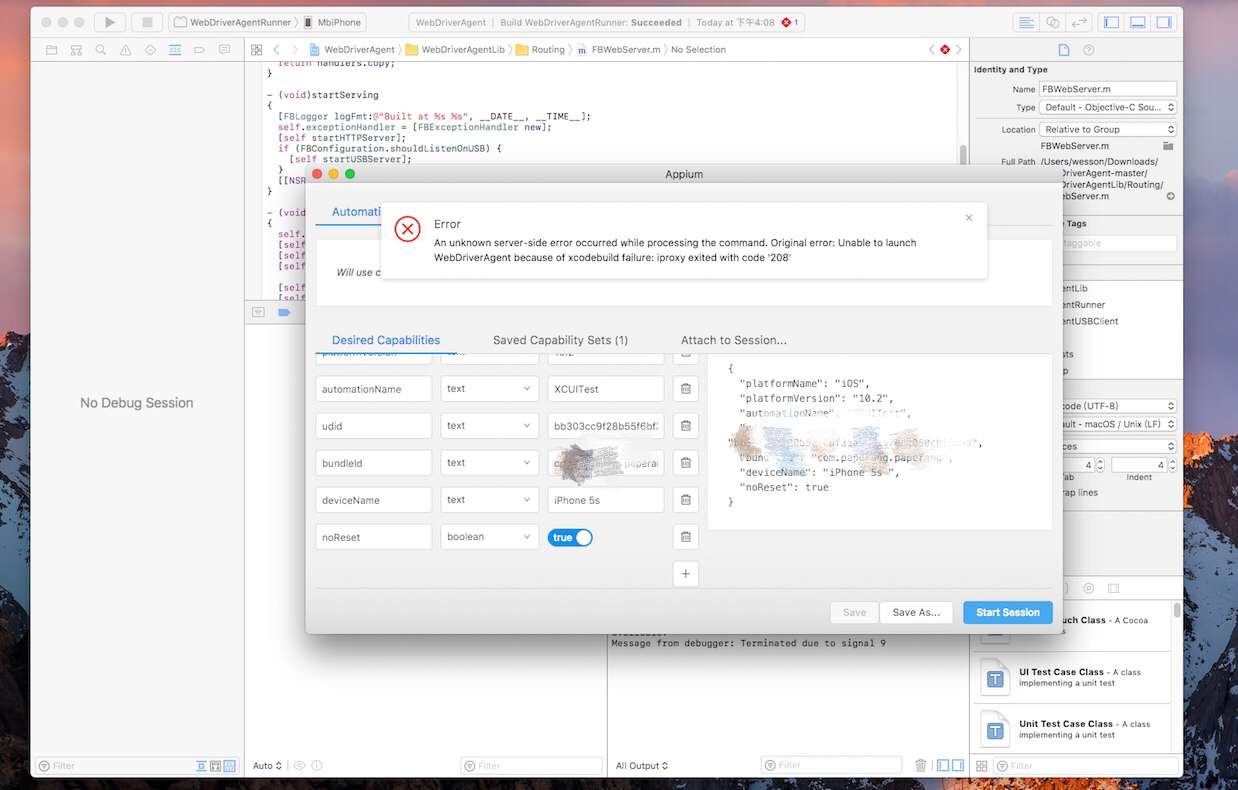Viewport: 1238px width, 790px height.
Task: Show the Standard editor
Action: [x=1026, y=22]
